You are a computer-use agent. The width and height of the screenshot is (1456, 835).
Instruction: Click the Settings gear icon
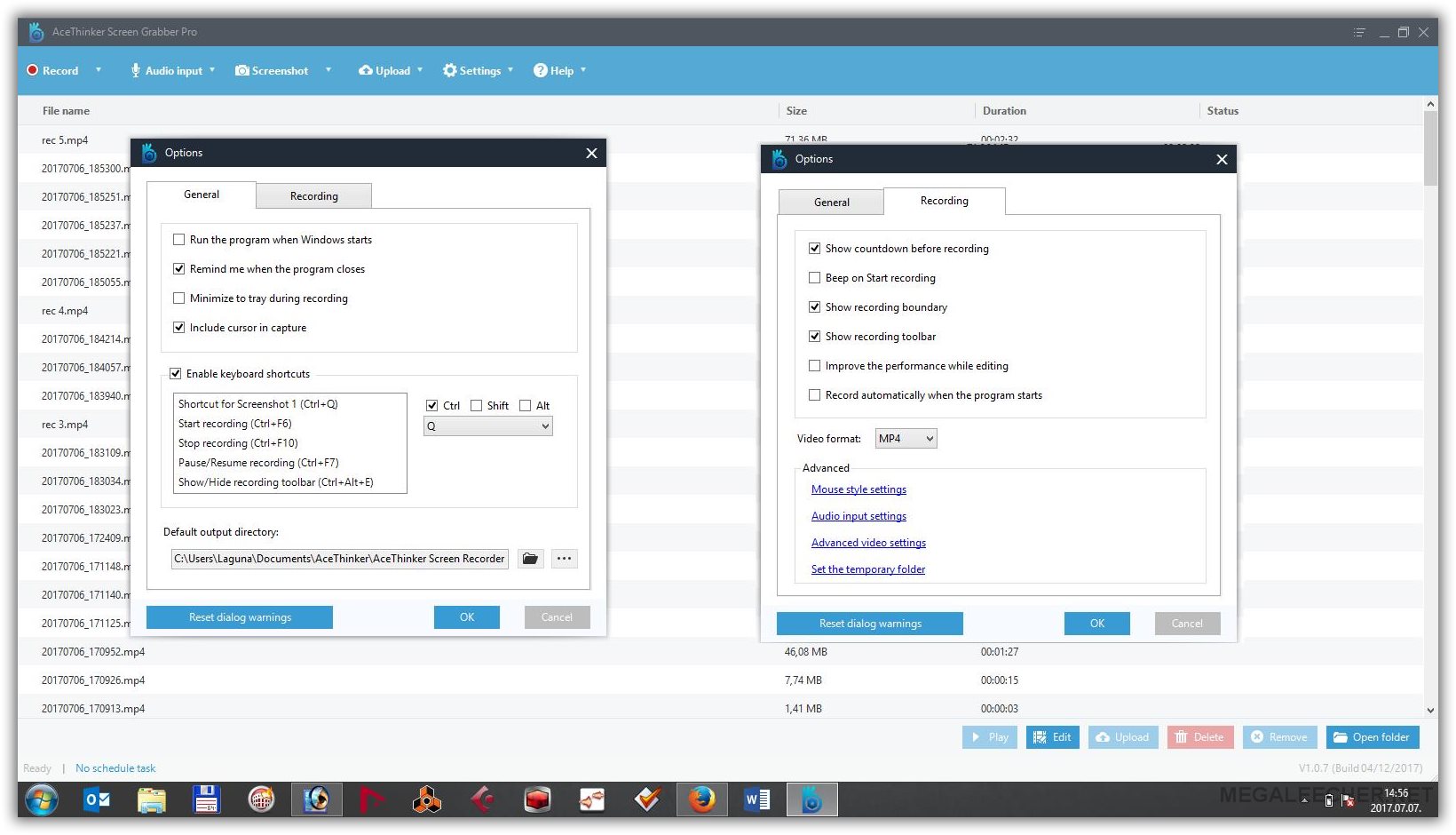tap(449, 70)
